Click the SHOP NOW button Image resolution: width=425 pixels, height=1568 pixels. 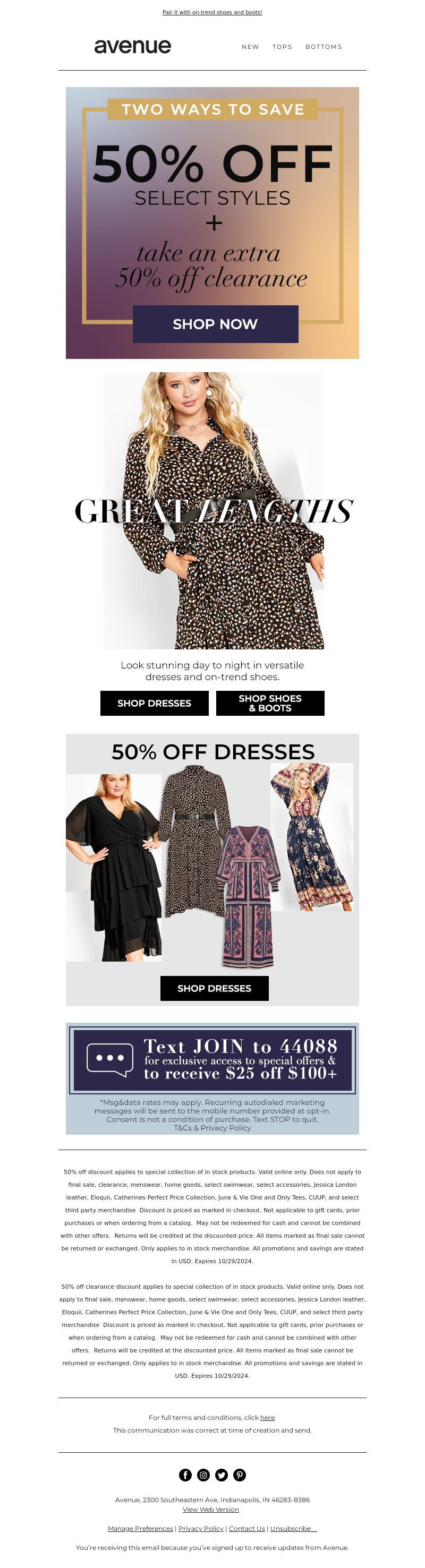[216, 324]
